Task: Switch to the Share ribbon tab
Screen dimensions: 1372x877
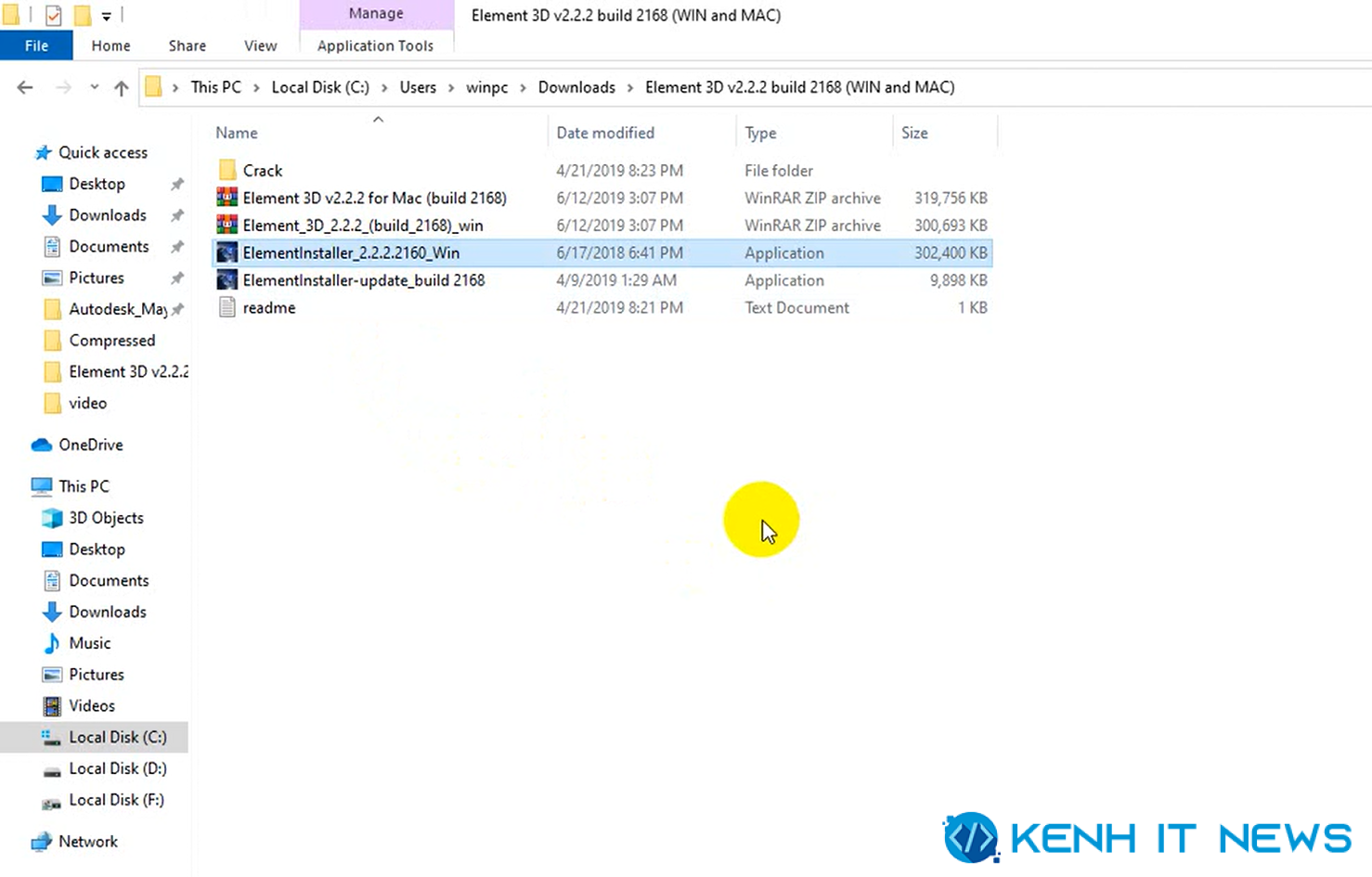Action: coord(188,45)
